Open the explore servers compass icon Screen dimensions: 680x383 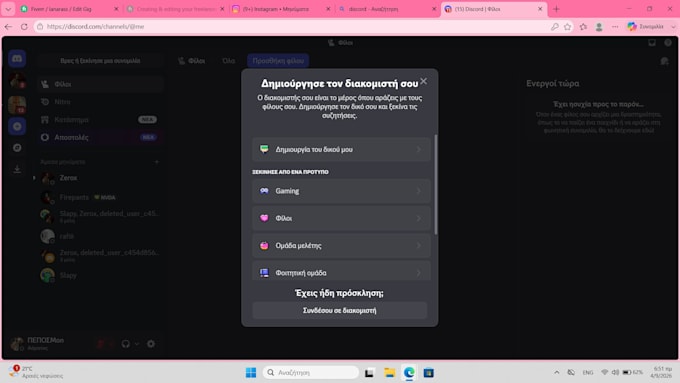point(17,148)
